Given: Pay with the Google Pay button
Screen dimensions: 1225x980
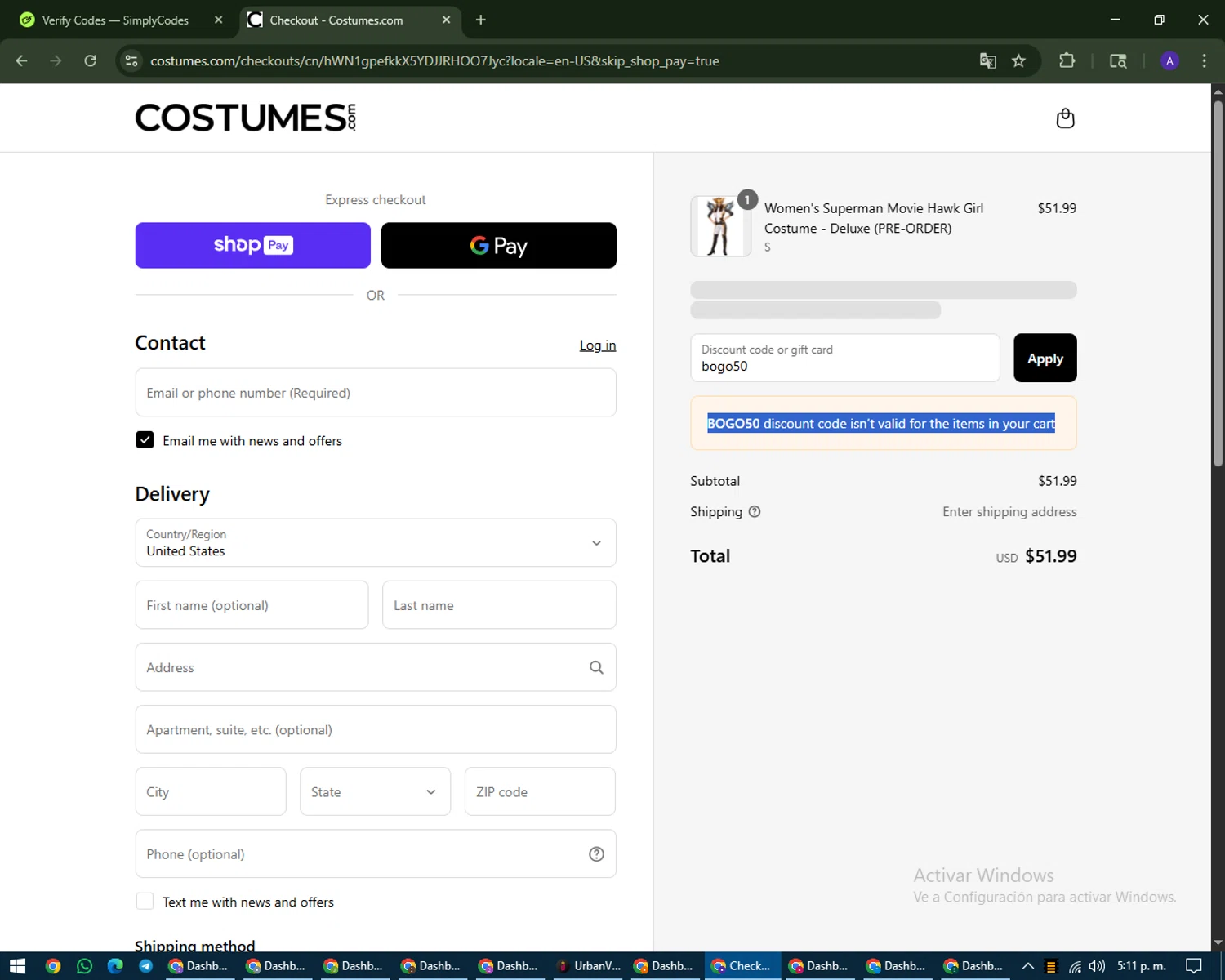Looking at the screenshot, I should tap(499, 245).
